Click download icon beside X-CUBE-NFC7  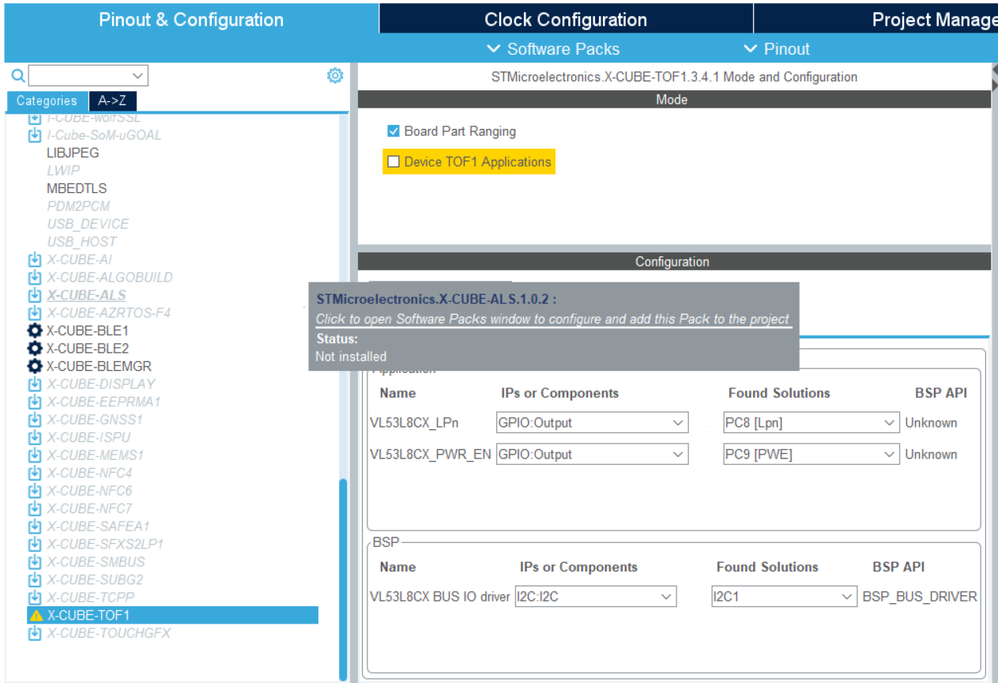tap(34, 509)
